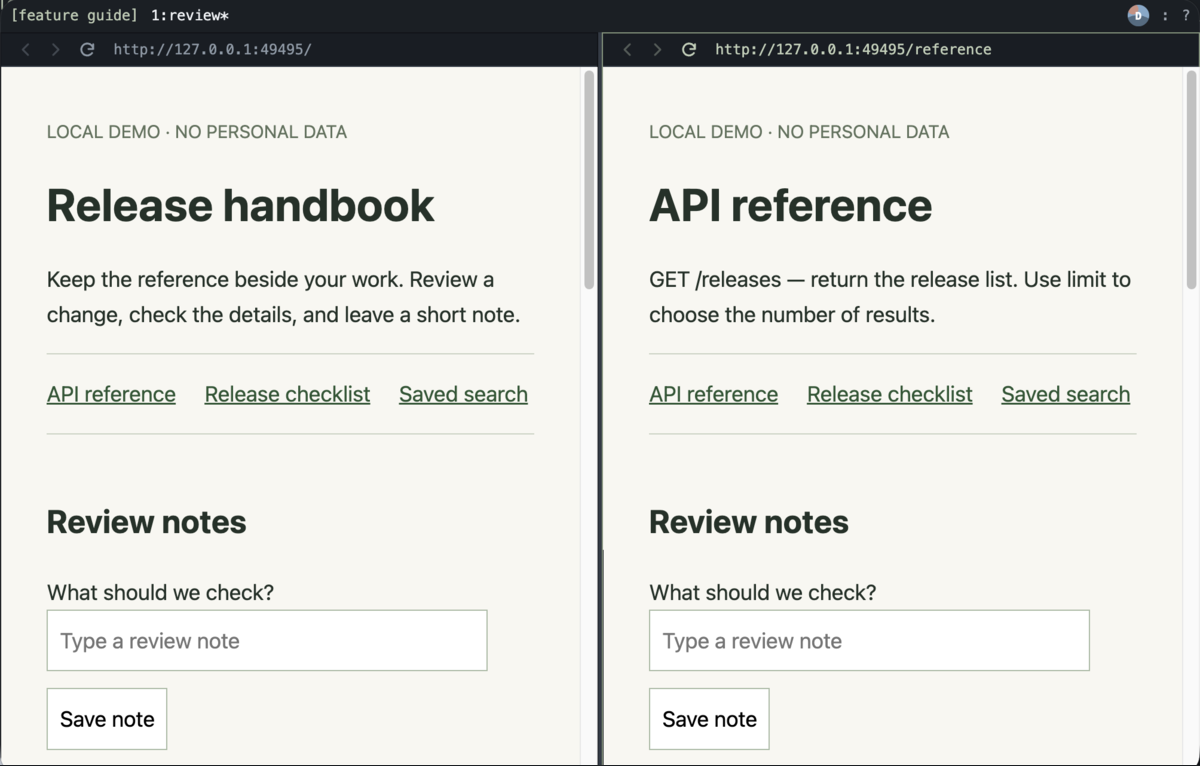Click the [feature guide] session label

click(x=74, y=15)
